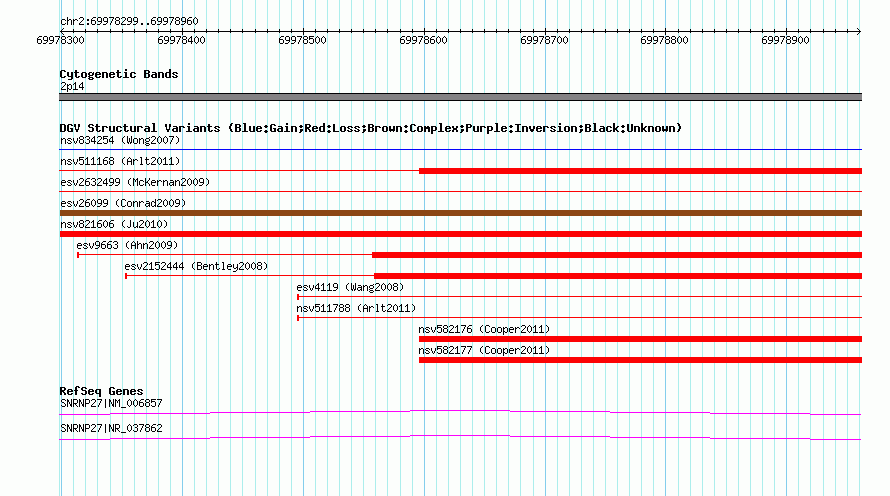The image size is (890, 496).
Task: Click the chr2:69978299..69978960 region label
Action: click(x=129, y=21)
